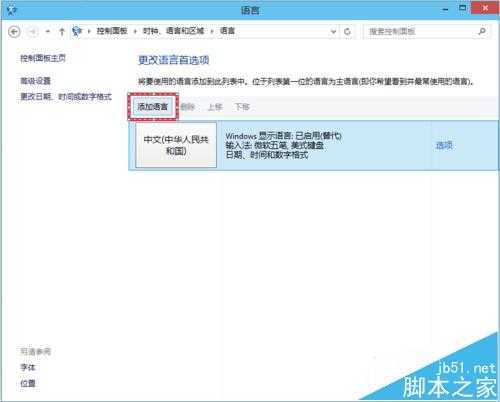
Task: Open 更改日期、时间或数字格式 link
Action: [66, 97]
